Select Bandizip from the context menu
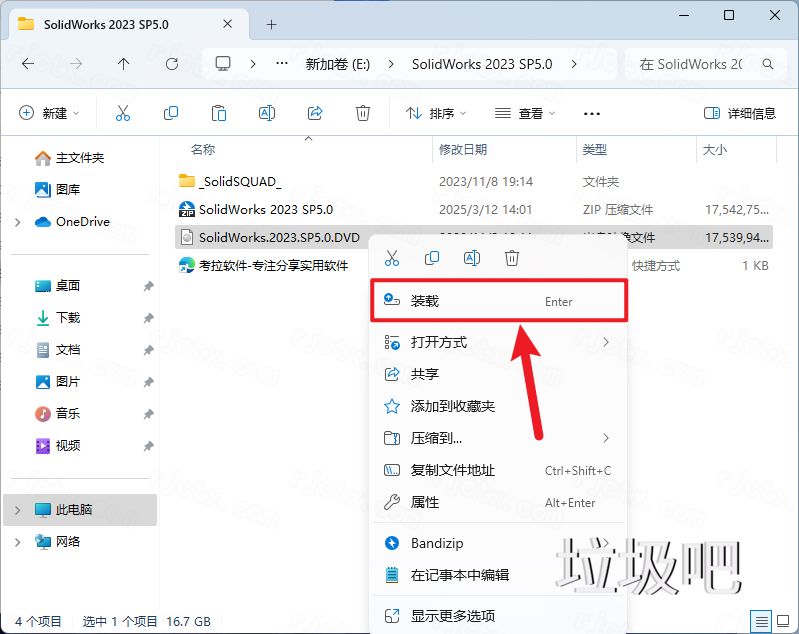799x634 pixels. click(498, 543)
